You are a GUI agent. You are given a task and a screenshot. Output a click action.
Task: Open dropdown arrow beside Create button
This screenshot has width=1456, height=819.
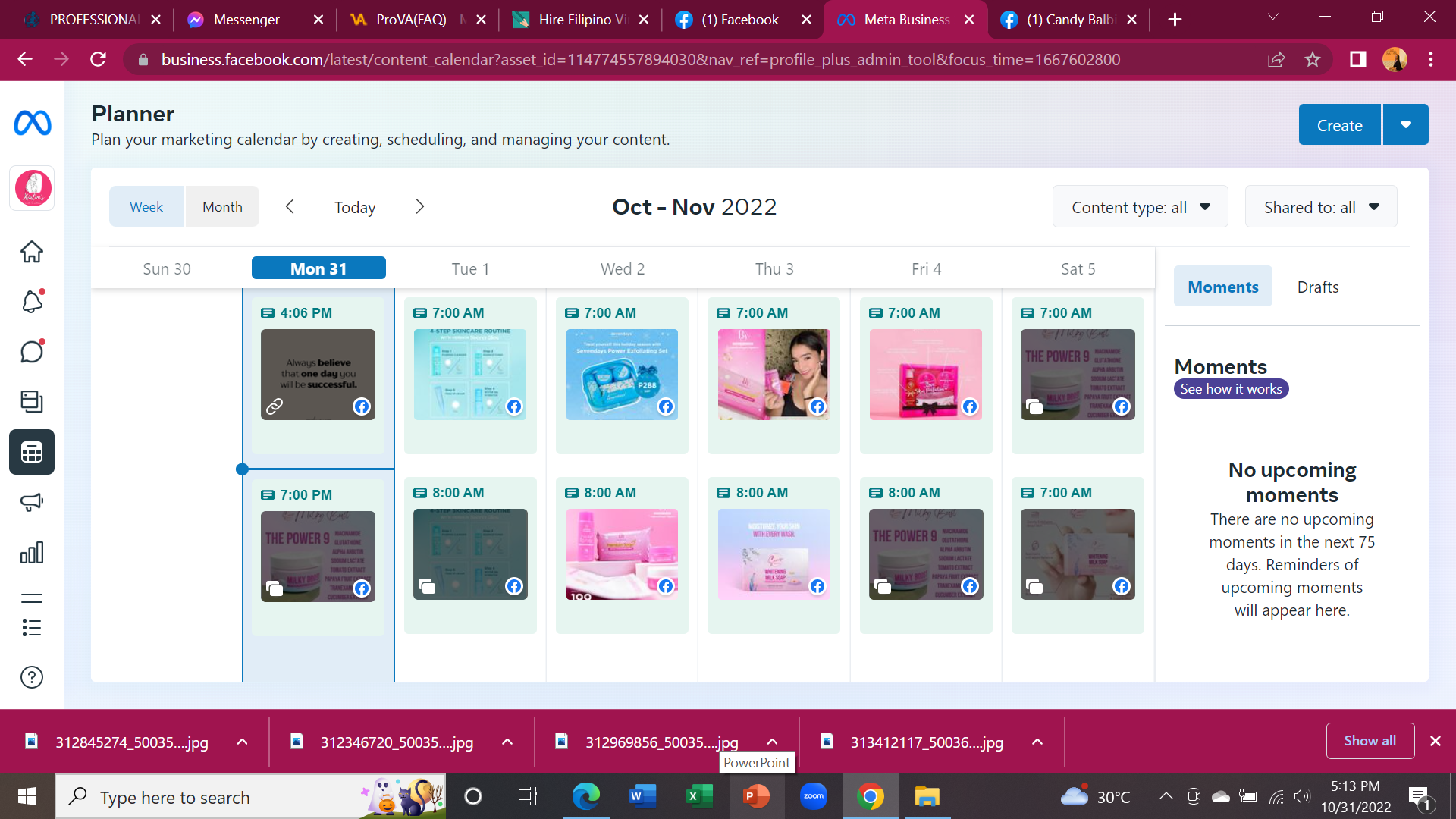click(1406, 125)
